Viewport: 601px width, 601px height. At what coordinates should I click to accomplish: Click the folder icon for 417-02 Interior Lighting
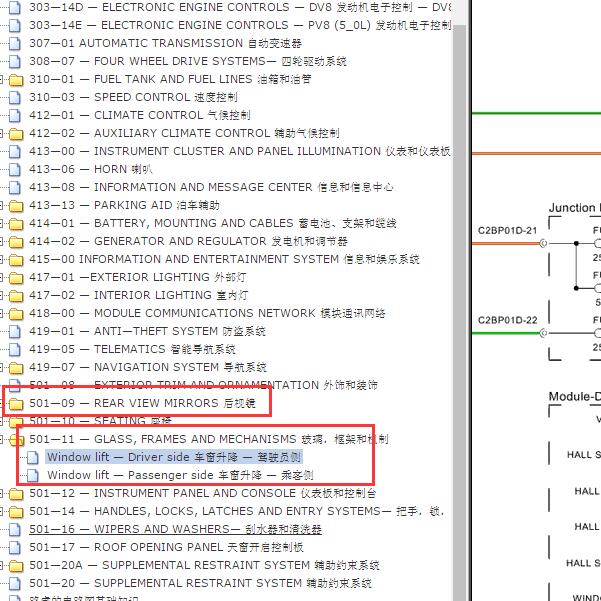pyautogui.click(x=16, y=296)
